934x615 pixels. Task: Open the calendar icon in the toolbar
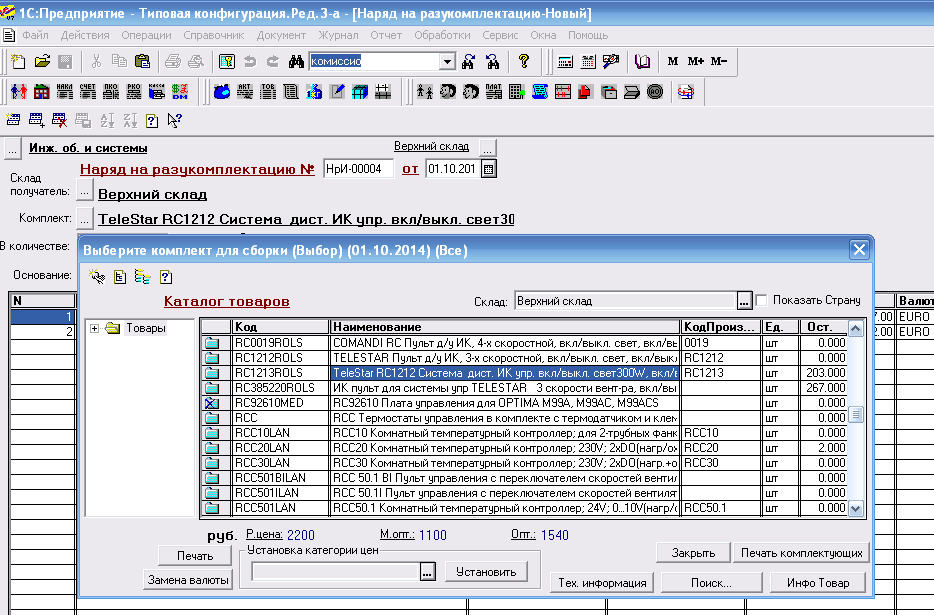coord(588,61)
